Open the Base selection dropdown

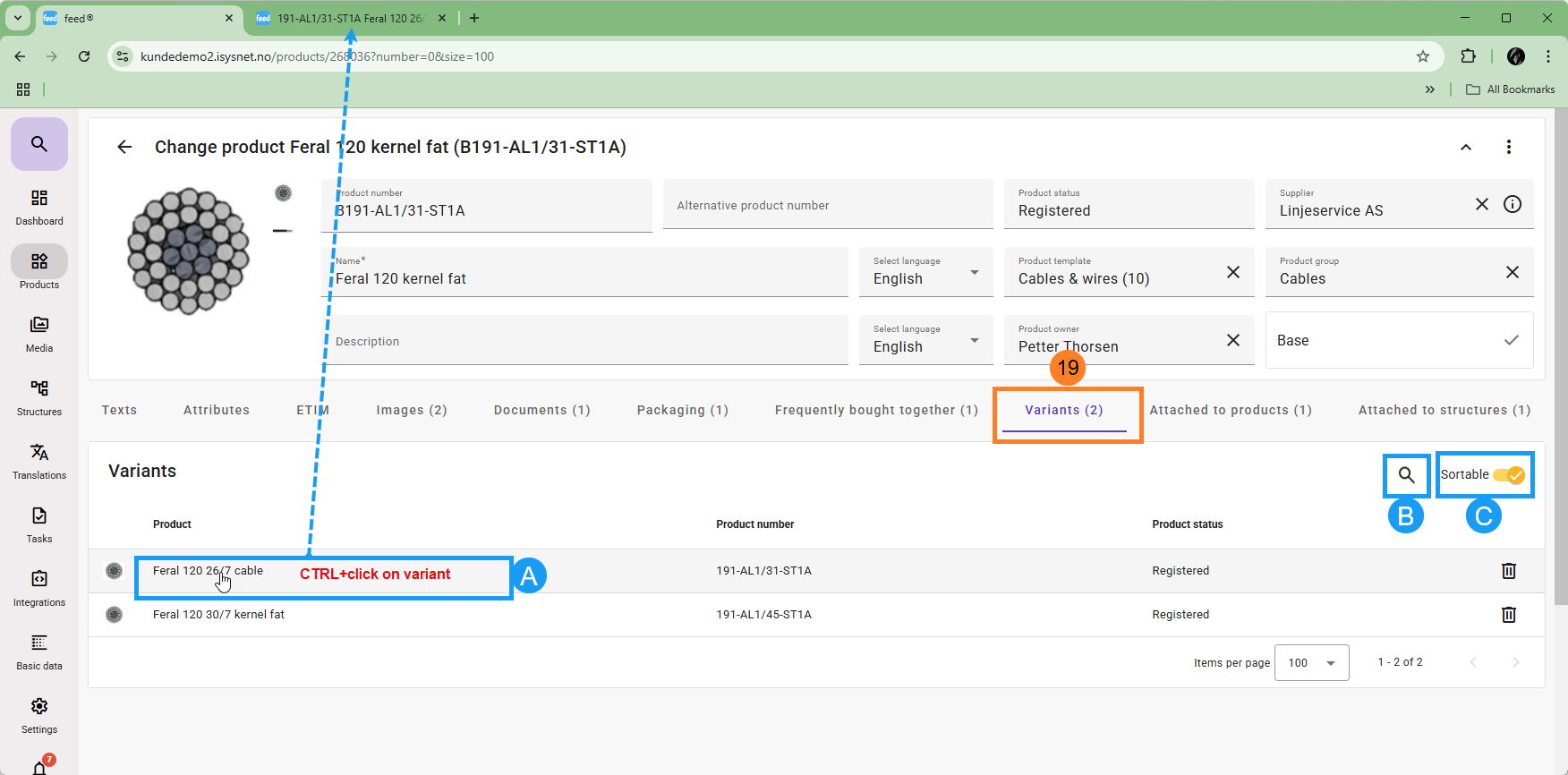point(1398,340)
